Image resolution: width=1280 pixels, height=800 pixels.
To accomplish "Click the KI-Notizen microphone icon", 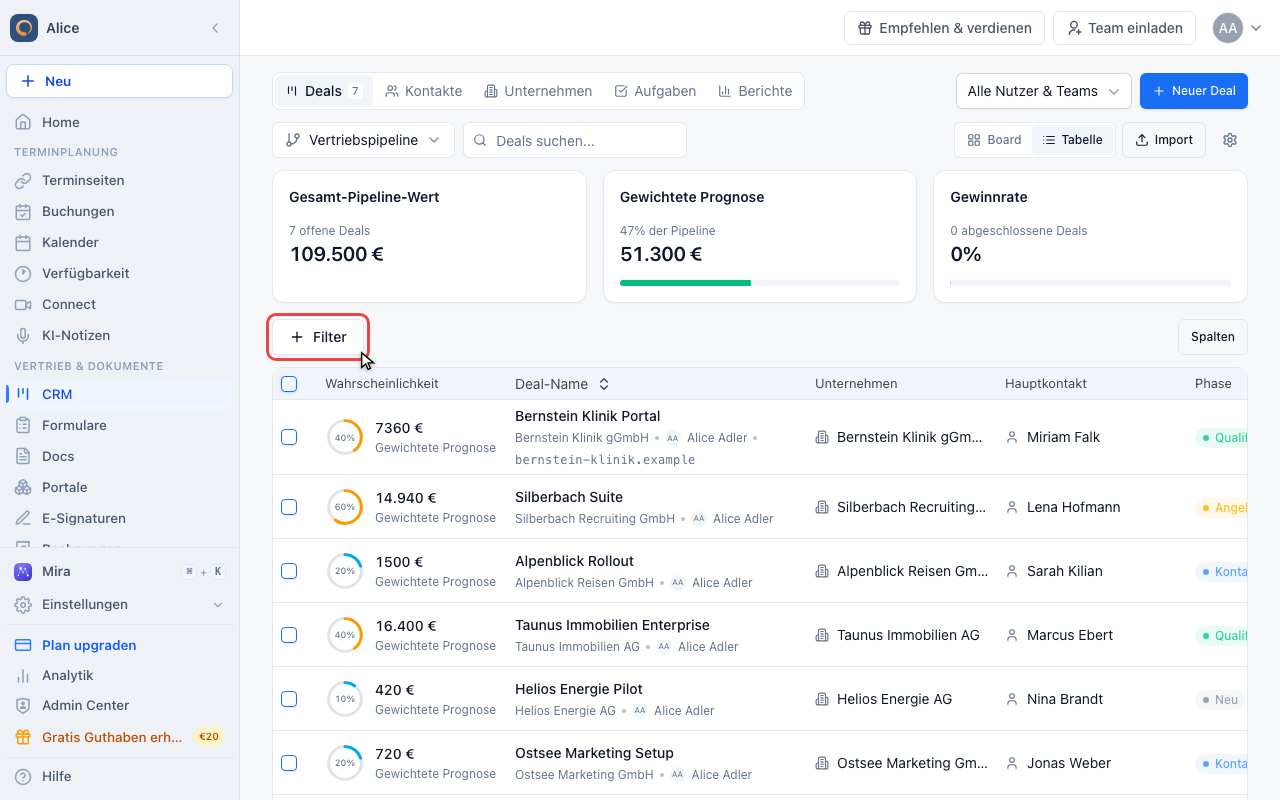I will tap(23, 336).
